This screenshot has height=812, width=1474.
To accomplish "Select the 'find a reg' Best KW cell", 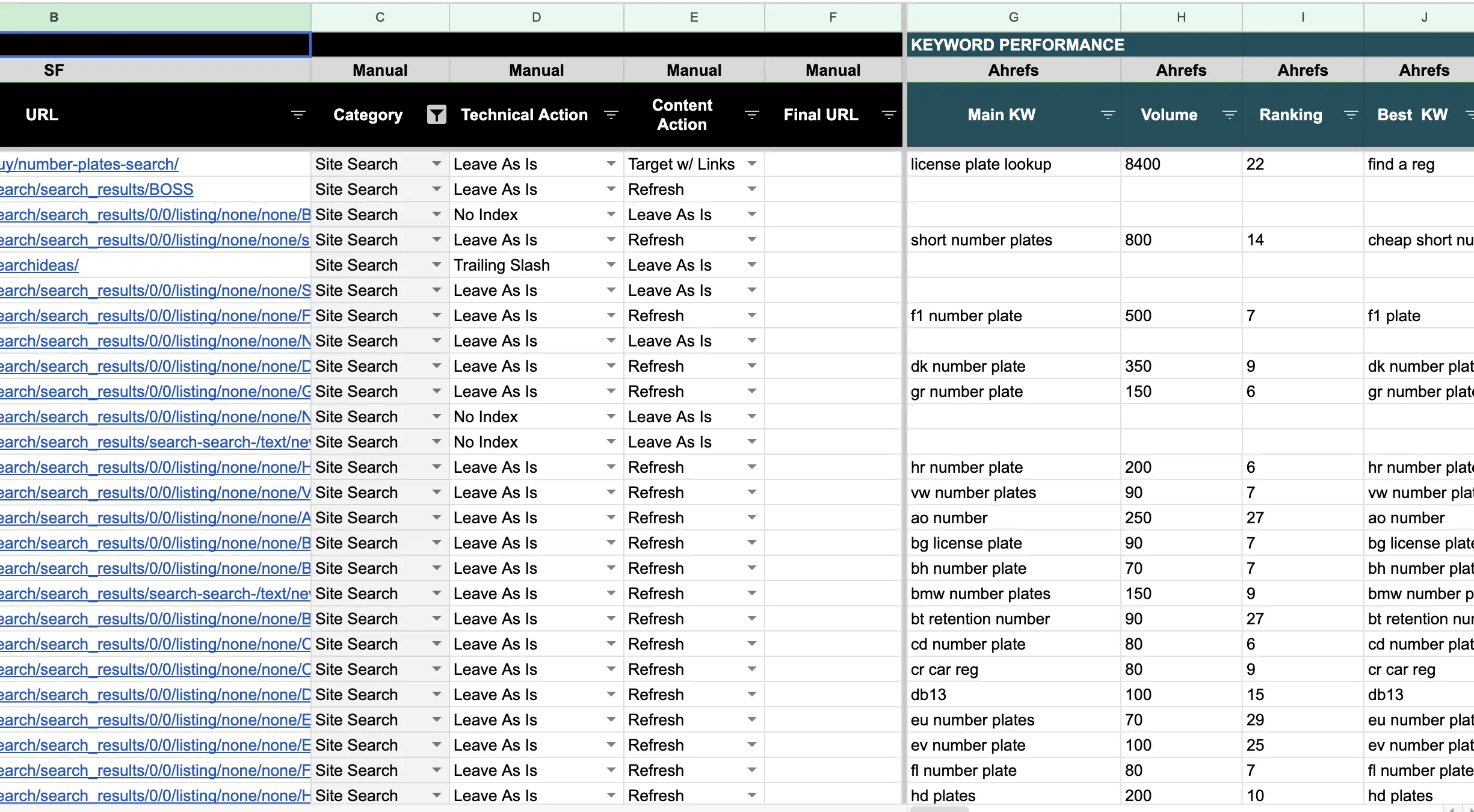I will (x=1419, y=164).
